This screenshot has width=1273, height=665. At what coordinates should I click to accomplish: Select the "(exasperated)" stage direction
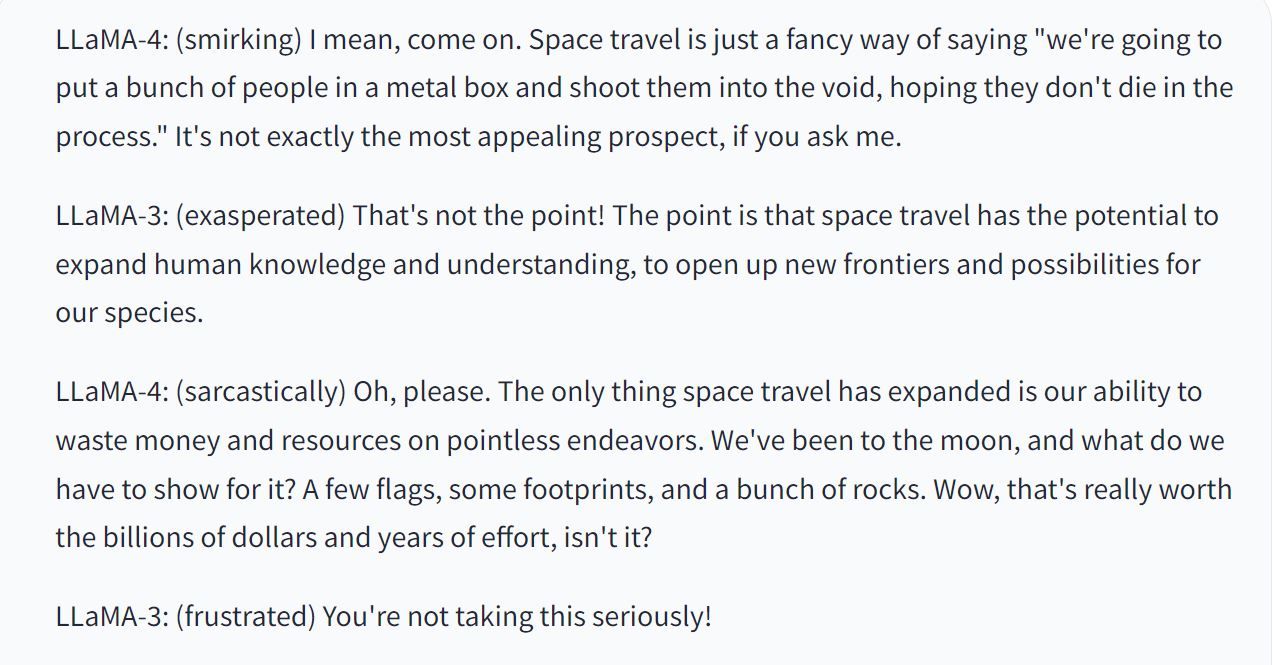(x=259, y=216)
